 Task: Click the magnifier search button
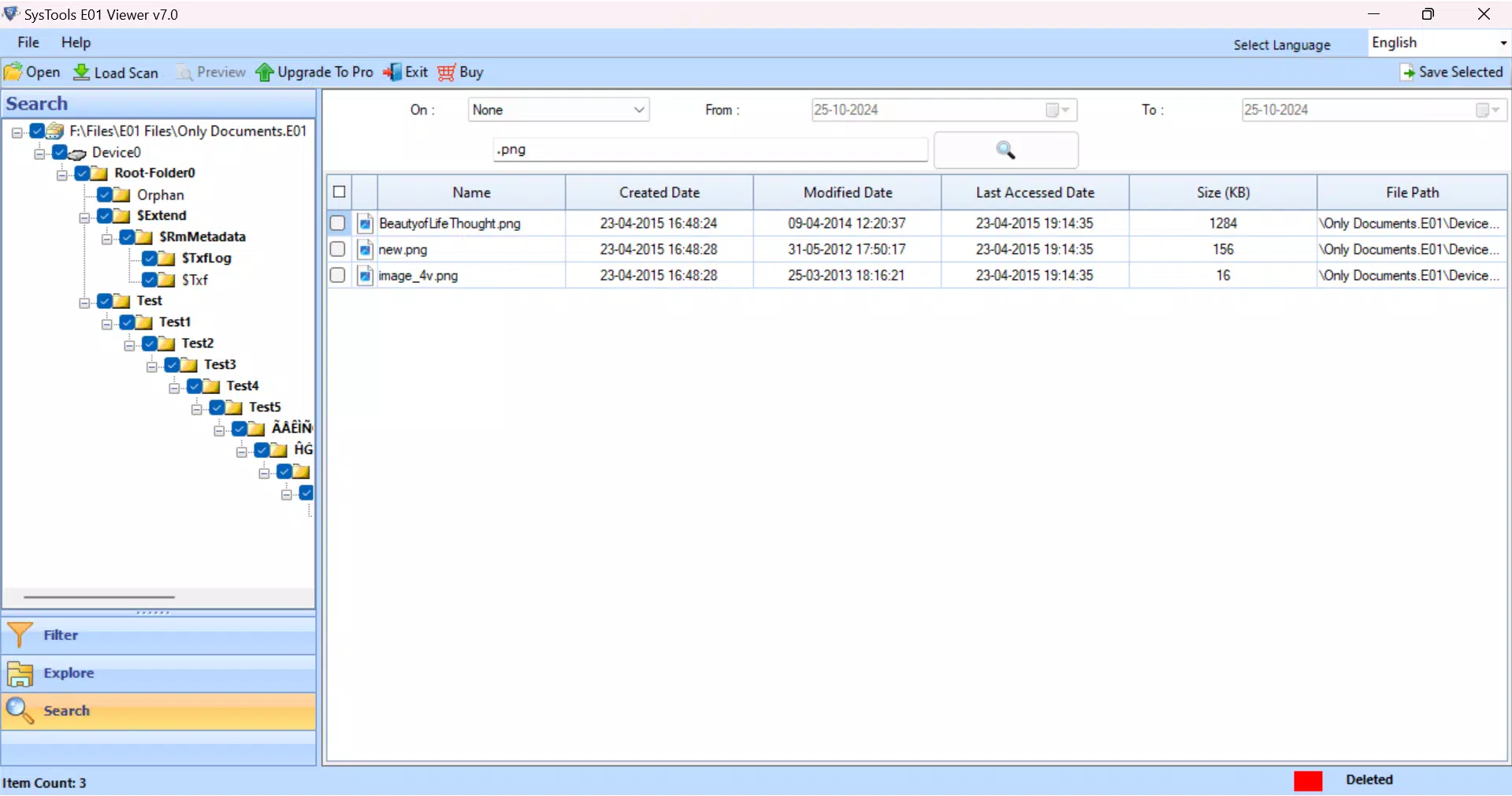[1005, 150]
